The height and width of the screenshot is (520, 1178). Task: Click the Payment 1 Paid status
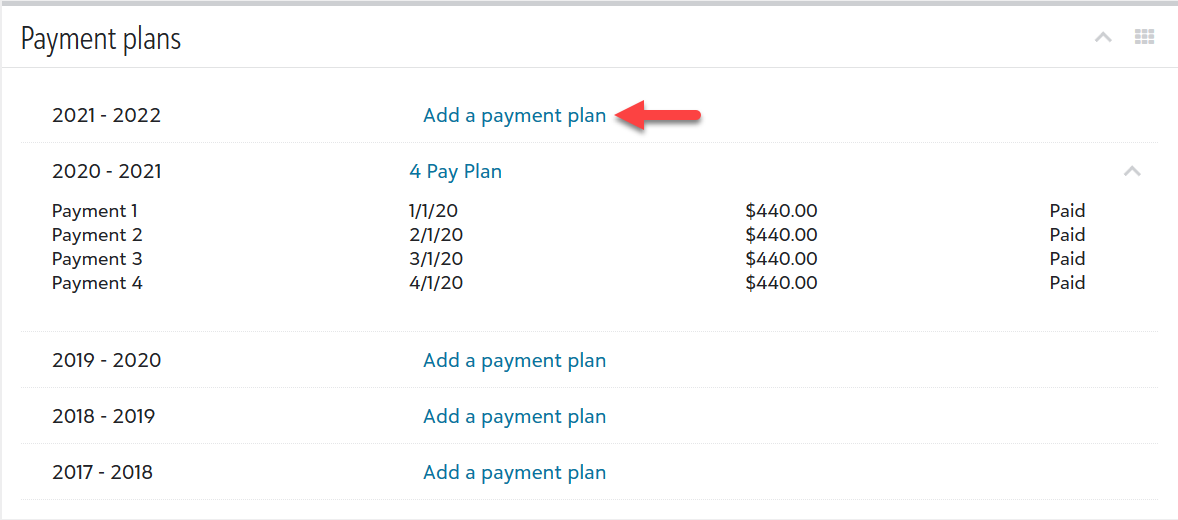tap(1068, 211)
